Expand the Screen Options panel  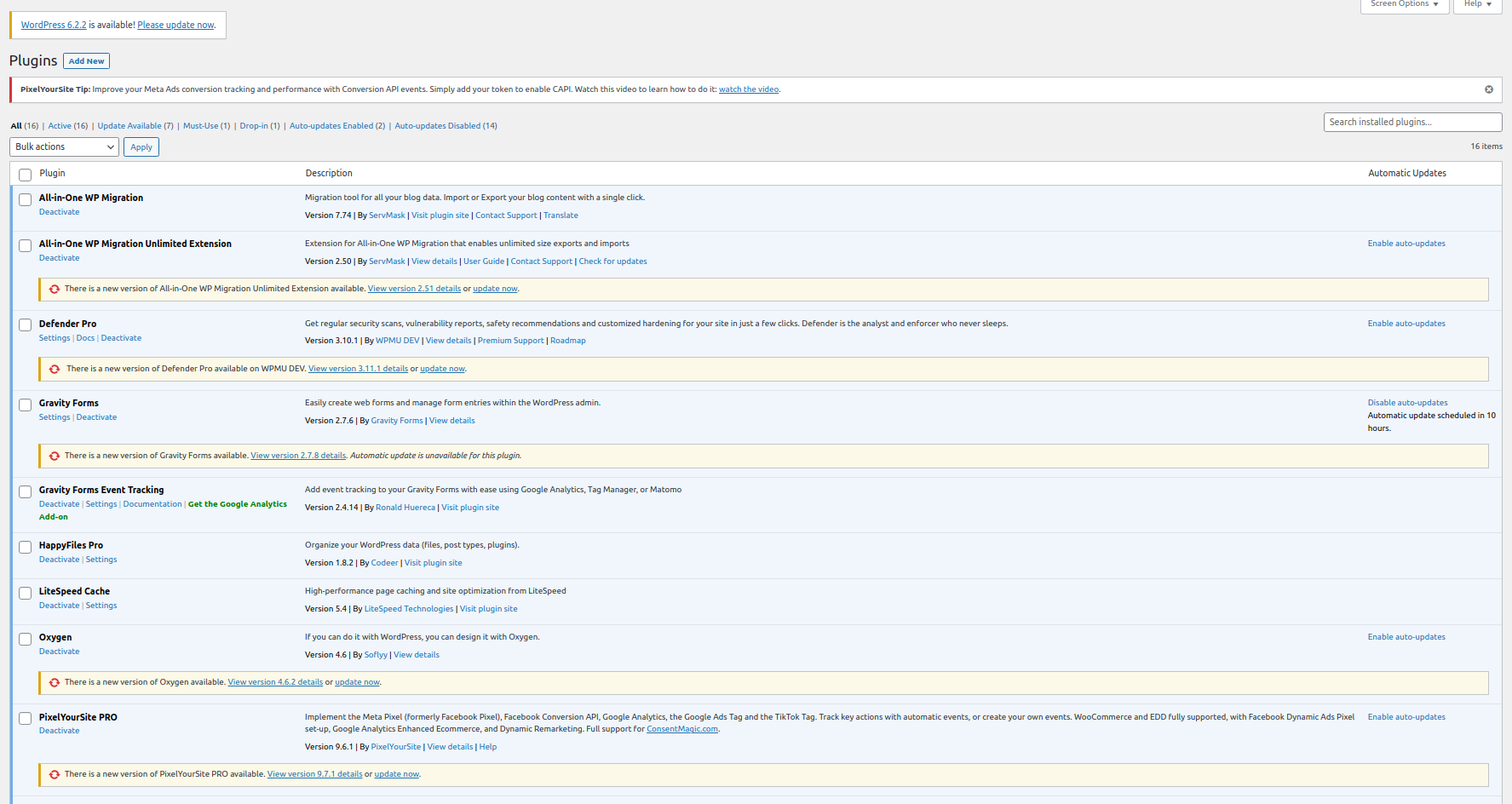[x=1404, y=4]
